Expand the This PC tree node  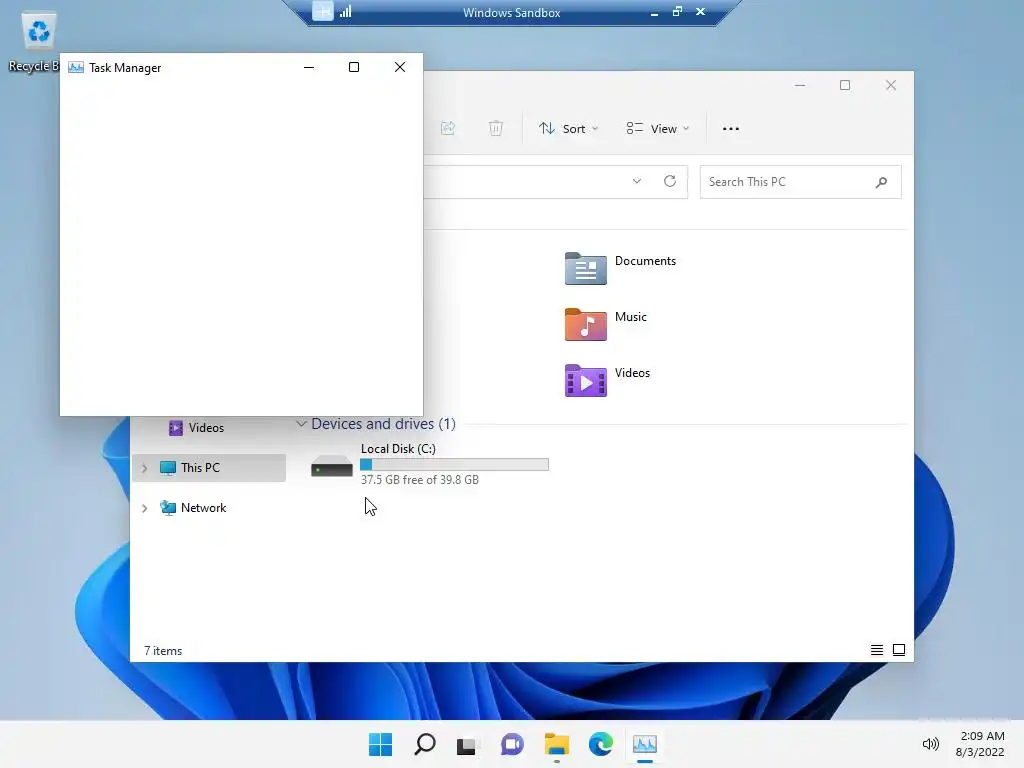tap(144, 468)
